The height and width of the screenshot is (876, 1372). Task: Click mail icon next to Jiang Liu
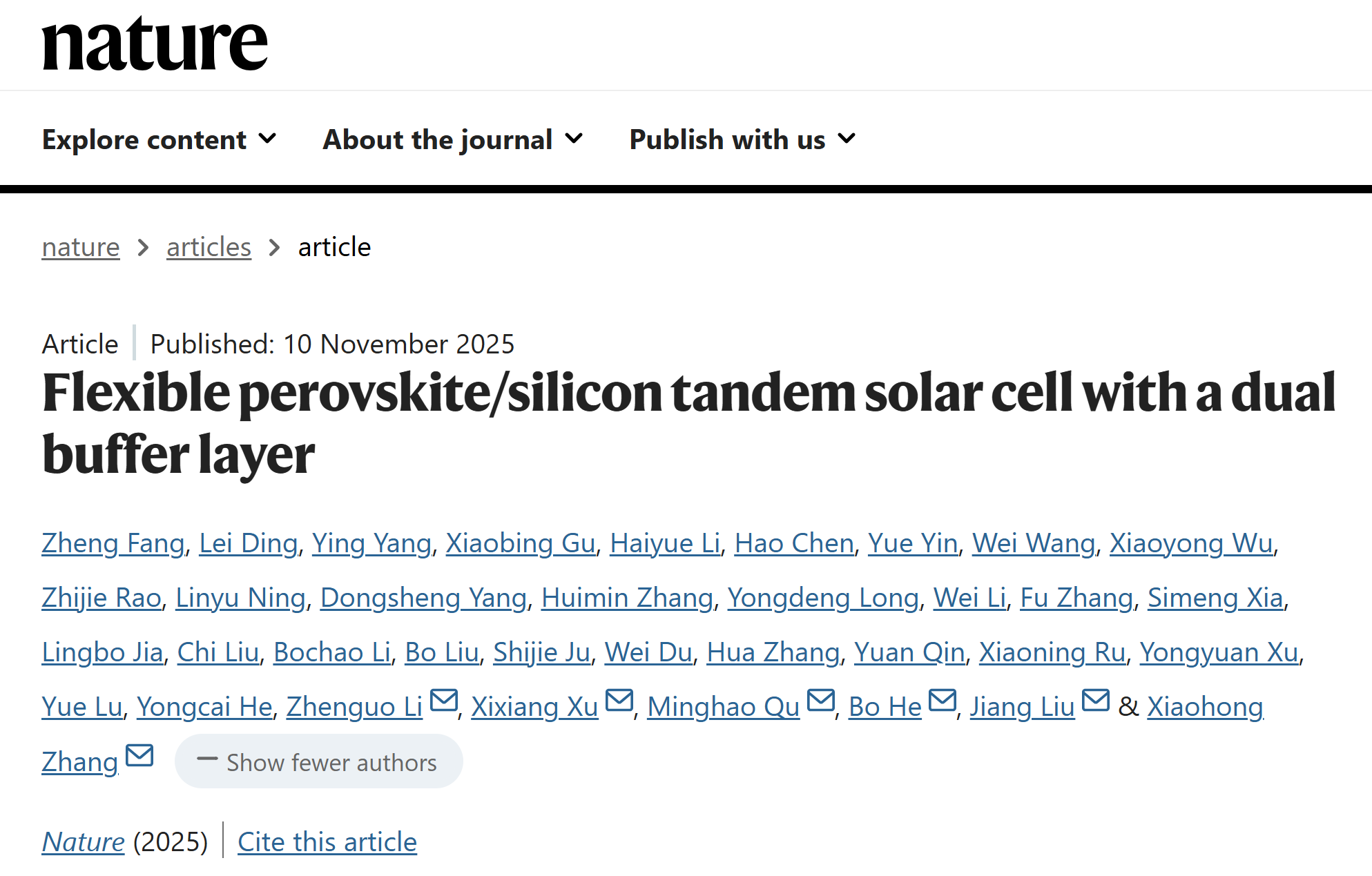pyautogui.click(x=1096, y=701)
